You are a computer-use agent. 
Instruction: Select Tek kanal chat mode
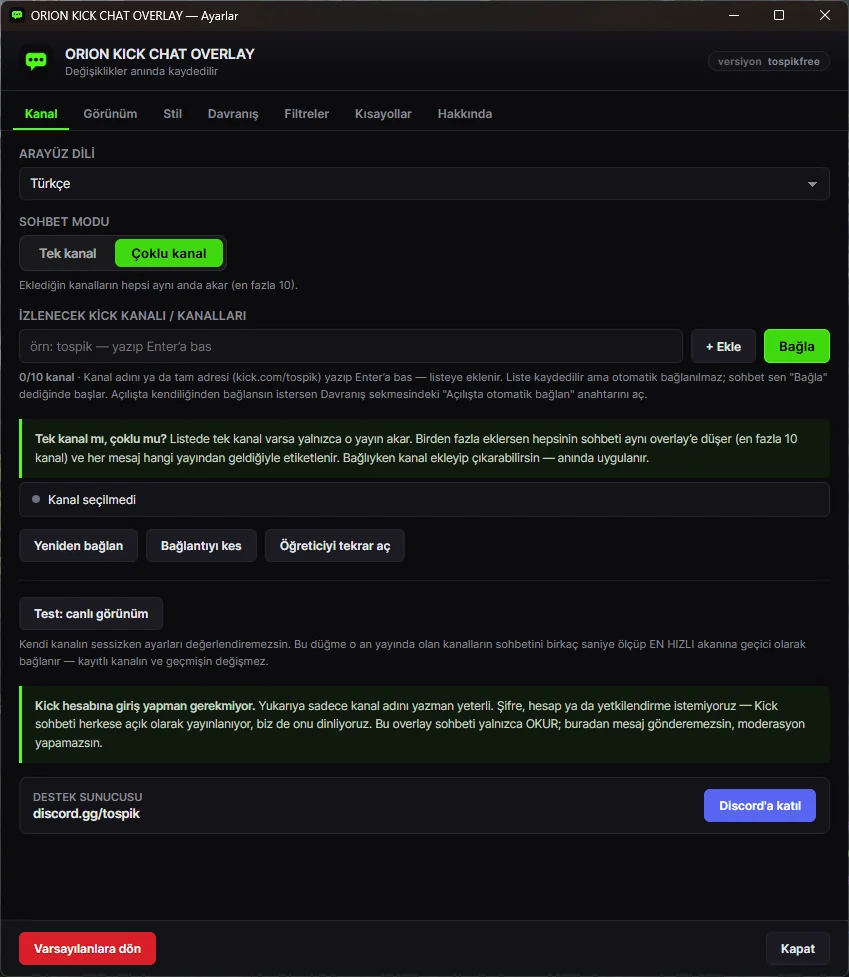click(x=68, y=254)
